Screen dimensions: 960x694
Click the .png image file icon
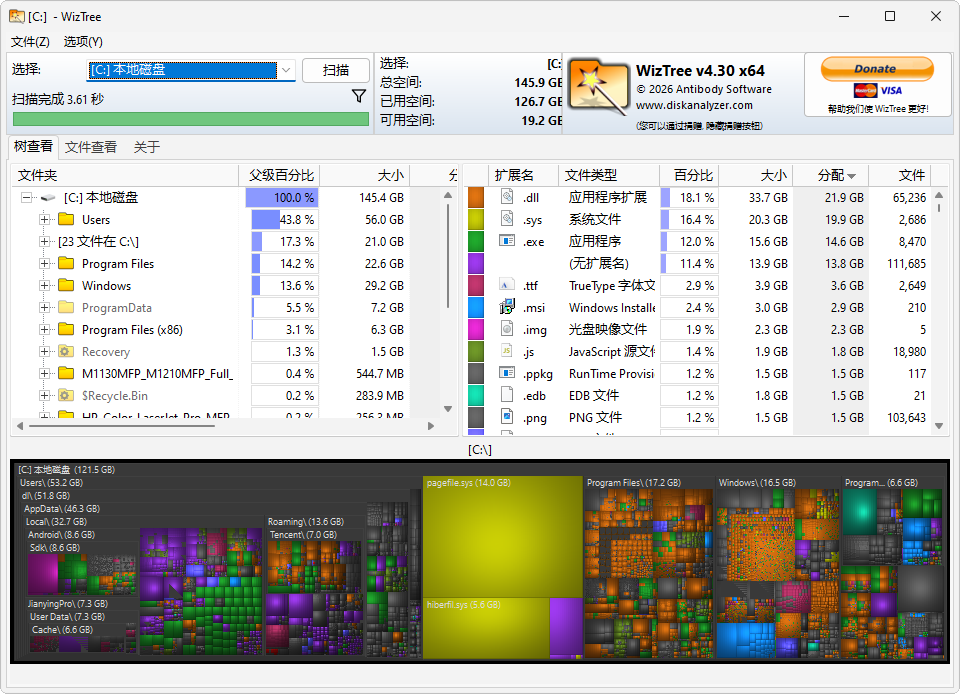point(507,417)
